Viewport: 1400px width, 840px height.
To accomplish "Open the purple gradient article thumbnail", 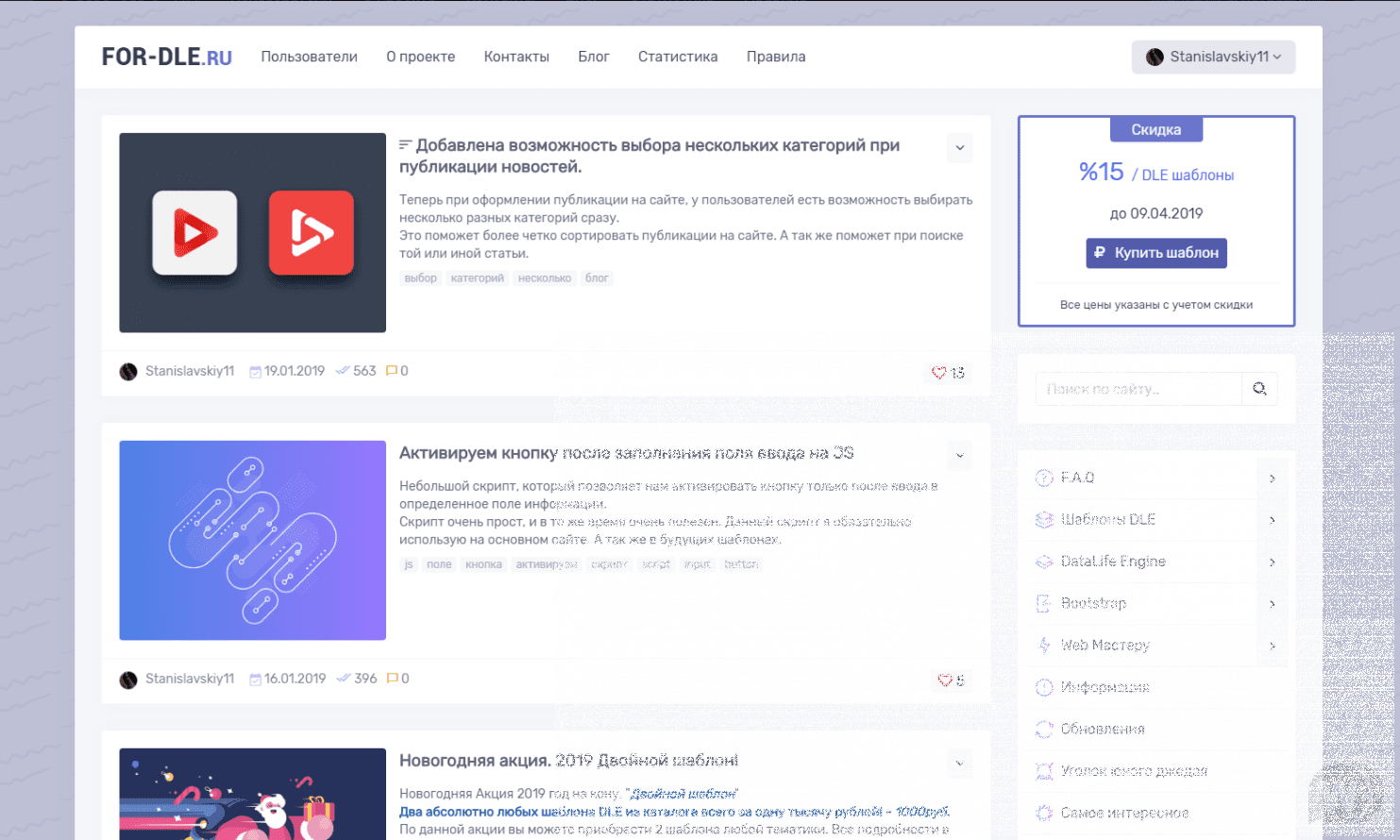I will (x=252, y=540).
